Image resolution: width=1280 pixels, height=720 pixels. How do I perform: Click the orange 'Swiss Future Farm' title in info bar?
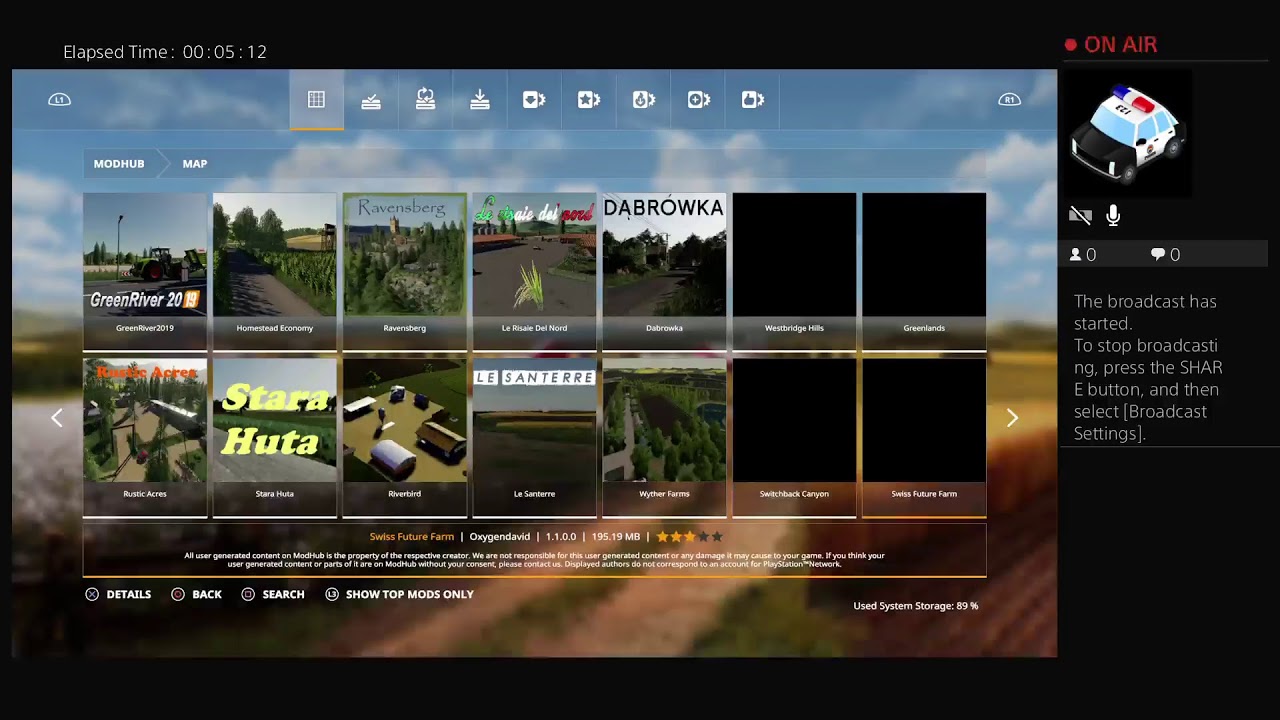click(412, 537)
